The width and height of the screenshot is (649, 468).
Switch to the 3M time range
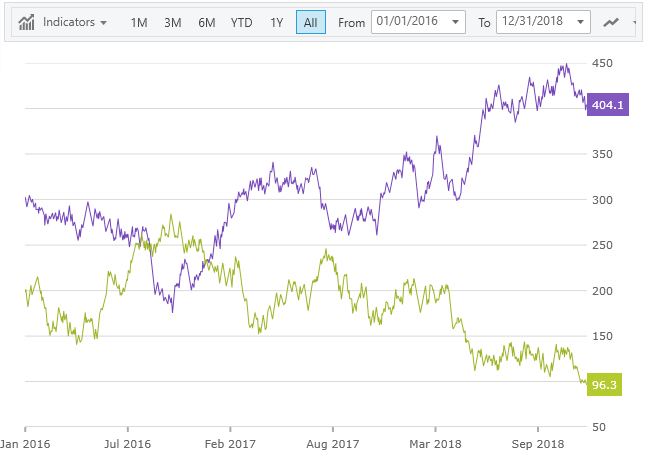(x=172, y=22)
